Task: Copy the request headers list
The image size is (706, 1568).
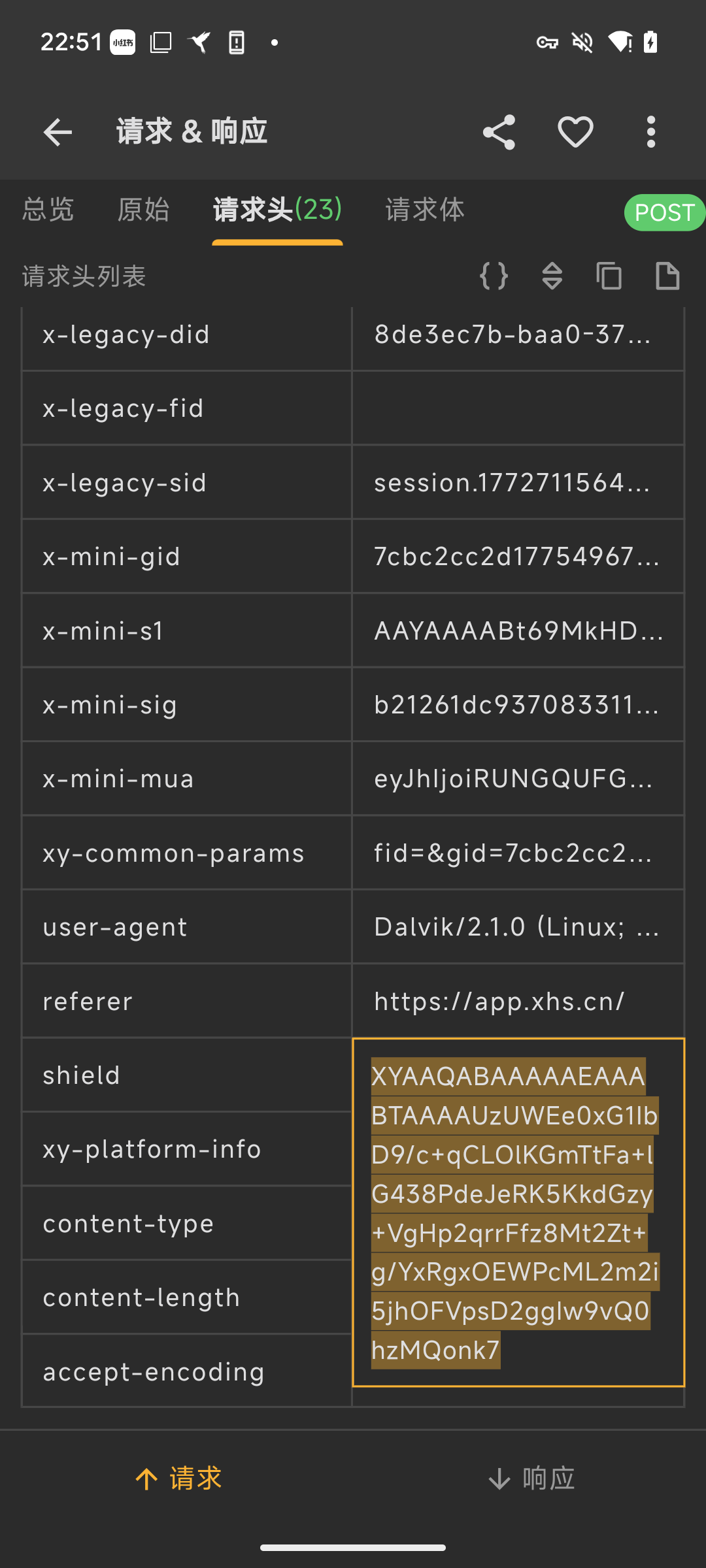Action: click(x=609, y=276)
